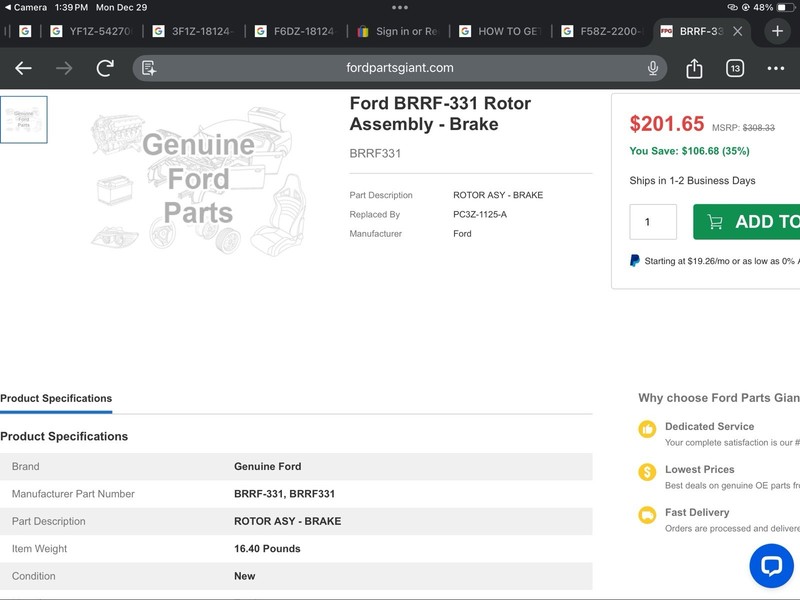This screenshot has width=800, height=600.
Task: Show all 13 open tabs
Action: (x=735, y=68)
